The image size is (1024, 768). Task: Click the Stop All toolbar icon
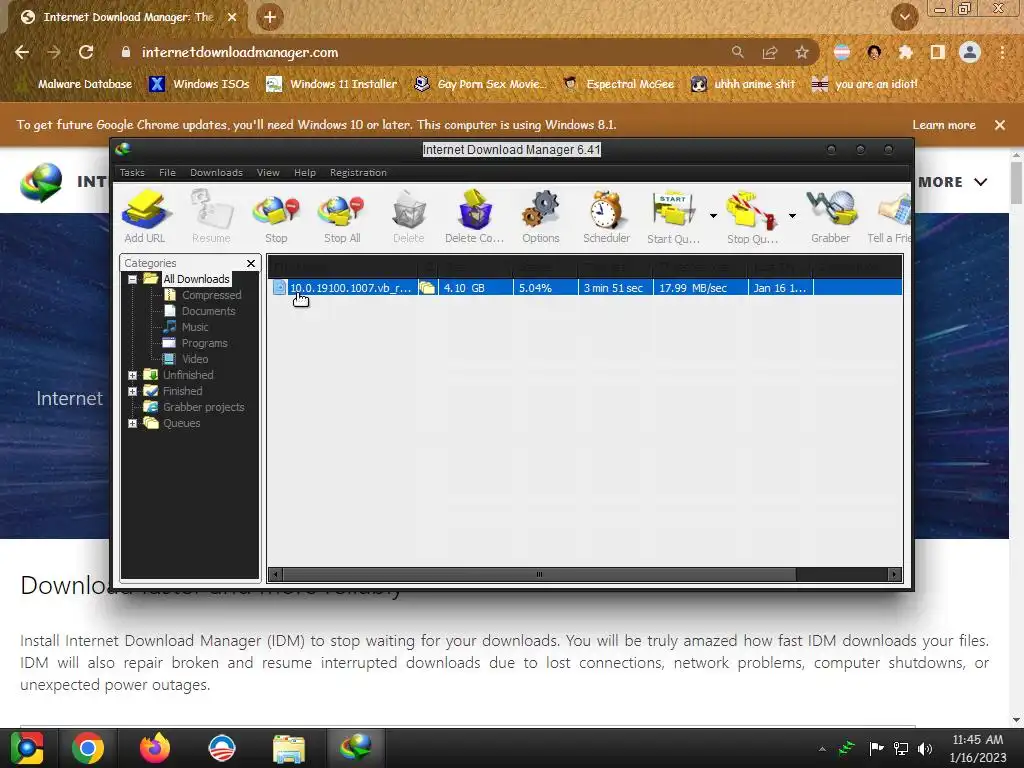(x=342, y=216)
